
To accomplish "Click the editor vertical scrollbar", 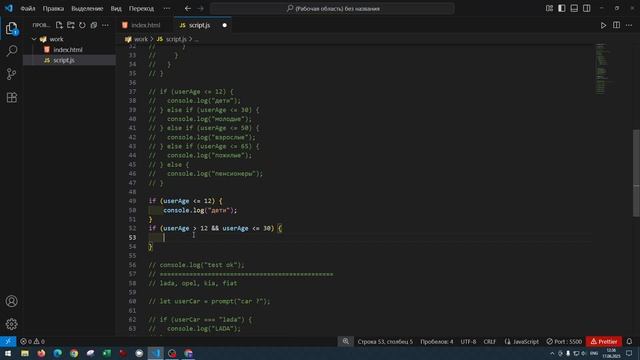I will (x=636, y=173).
